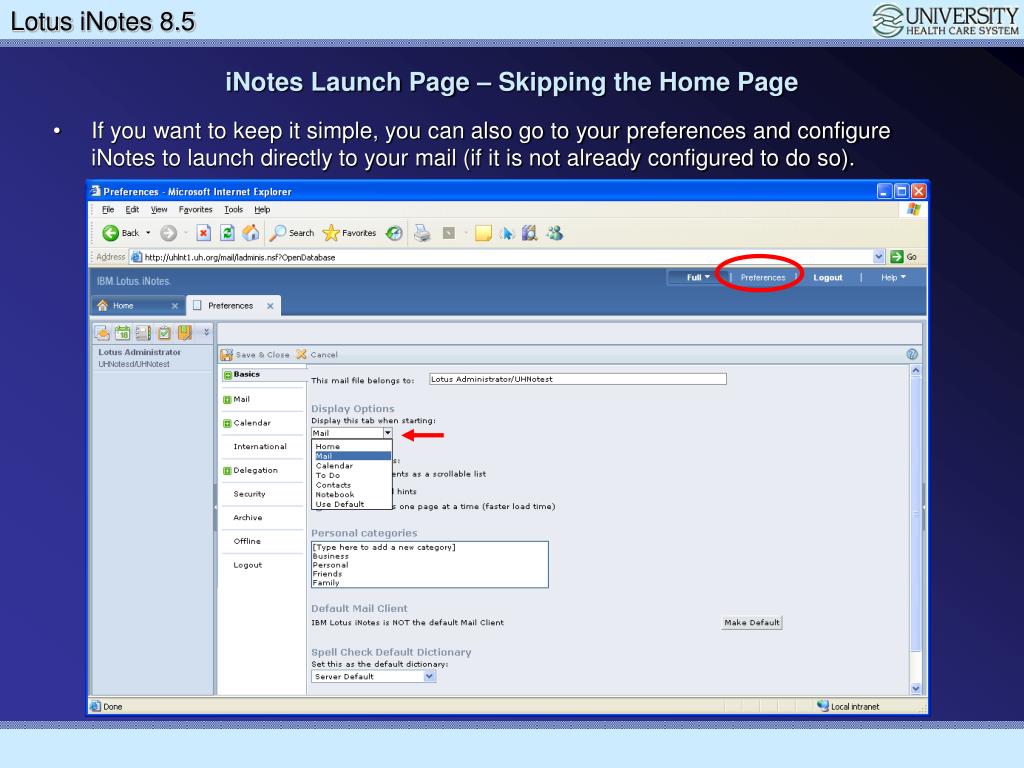Click the Research books icon in the toolbar
The width and height of the screenshot is (1024, 768).
(530, 233)
